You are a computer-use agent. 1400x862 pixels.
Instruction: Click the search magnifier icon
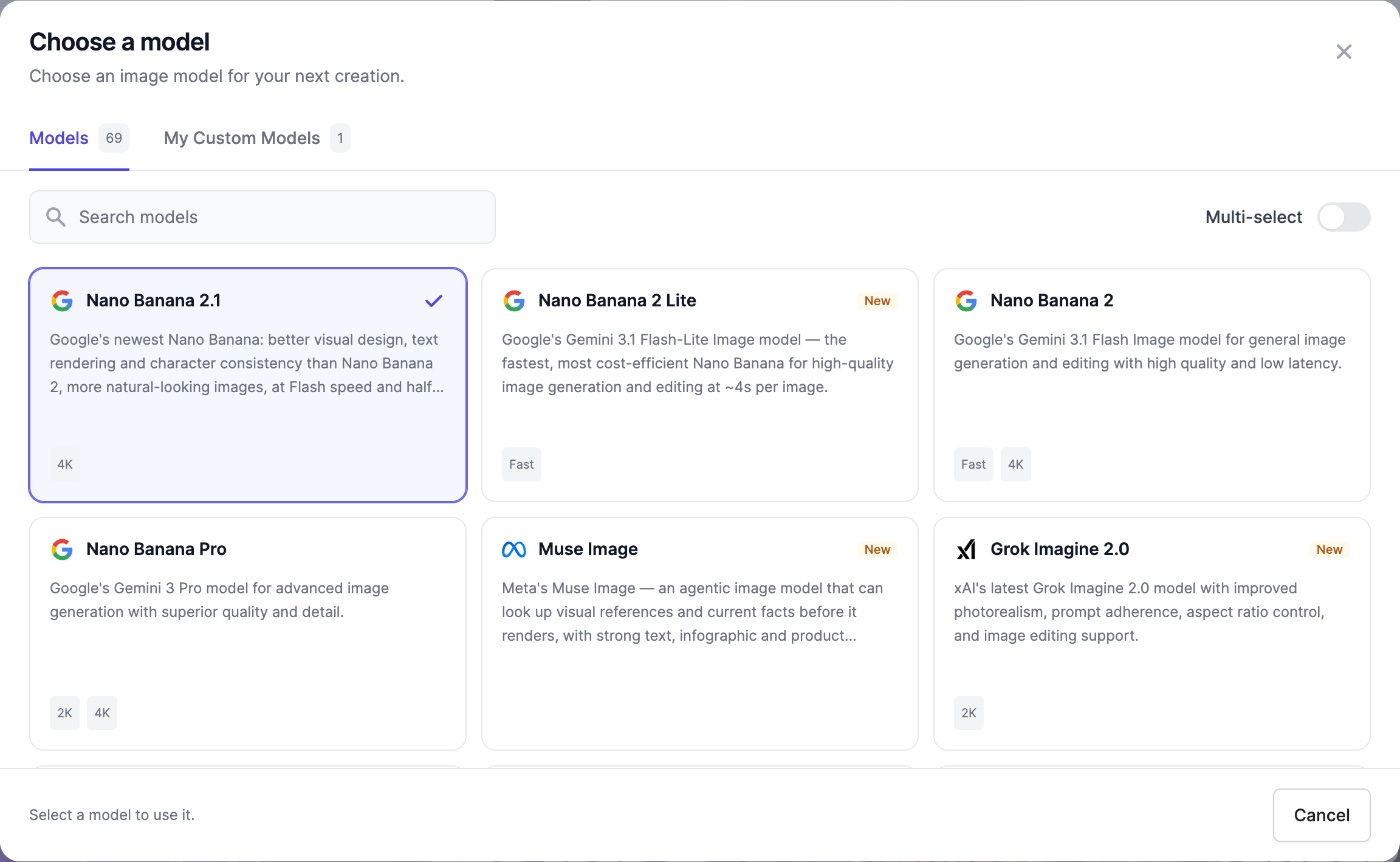point(57,217)
